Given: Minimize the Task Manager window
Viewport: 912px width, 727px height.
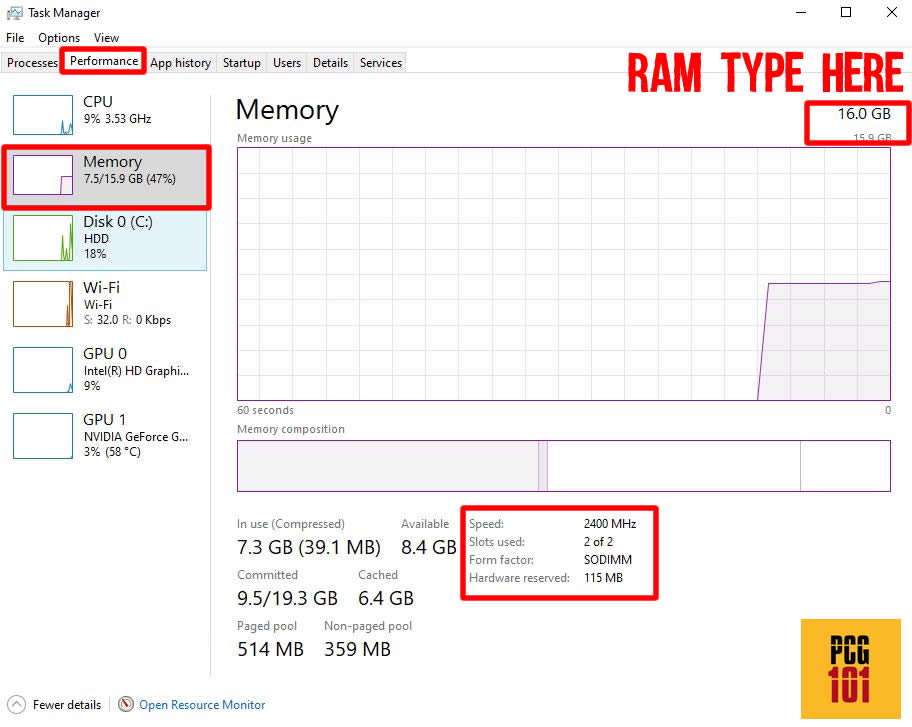Looking at the screenshot, I should tap(801, 12).
